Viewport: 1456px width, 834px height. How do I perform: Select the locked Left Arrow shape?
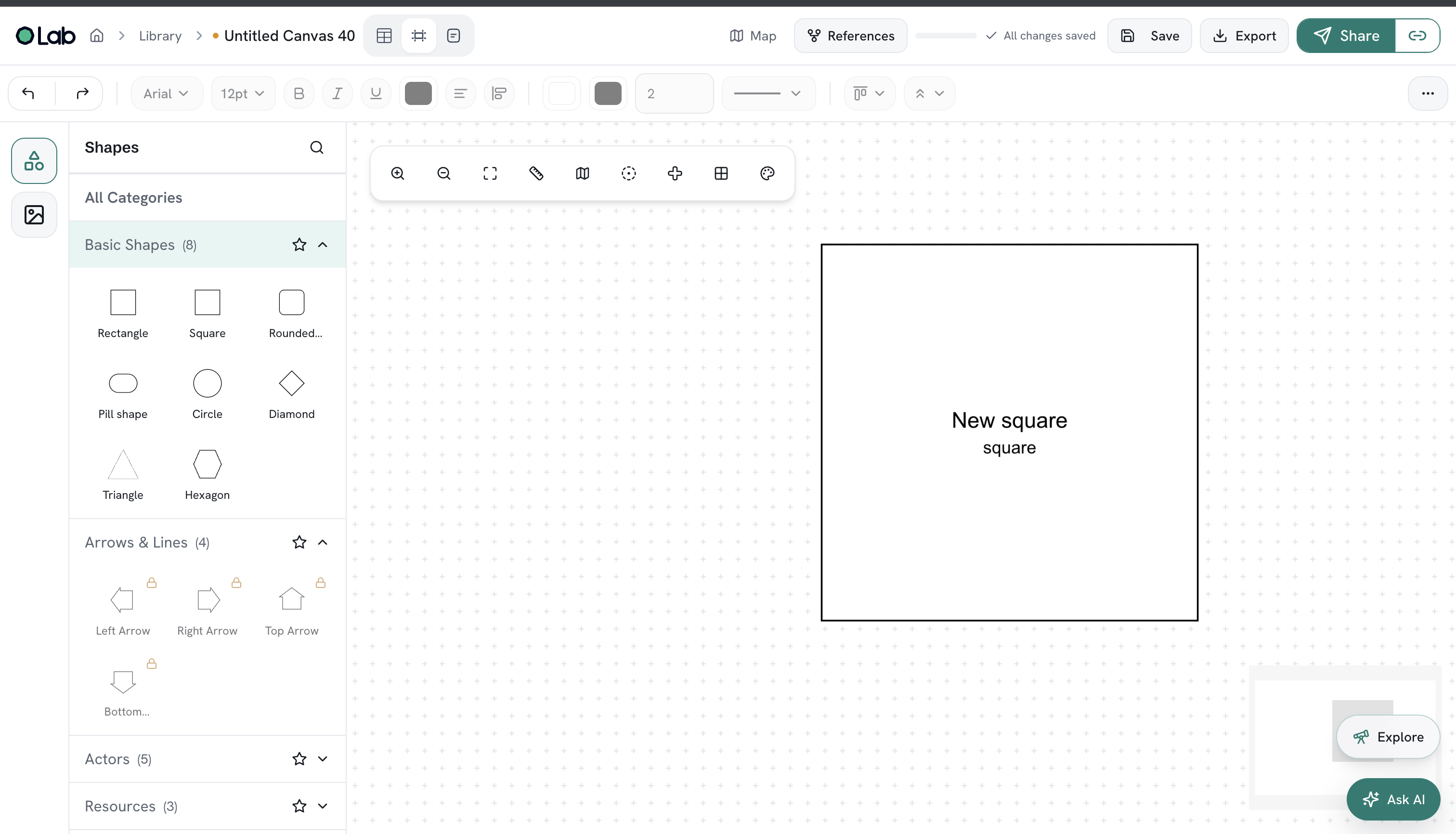pos(123,611)
